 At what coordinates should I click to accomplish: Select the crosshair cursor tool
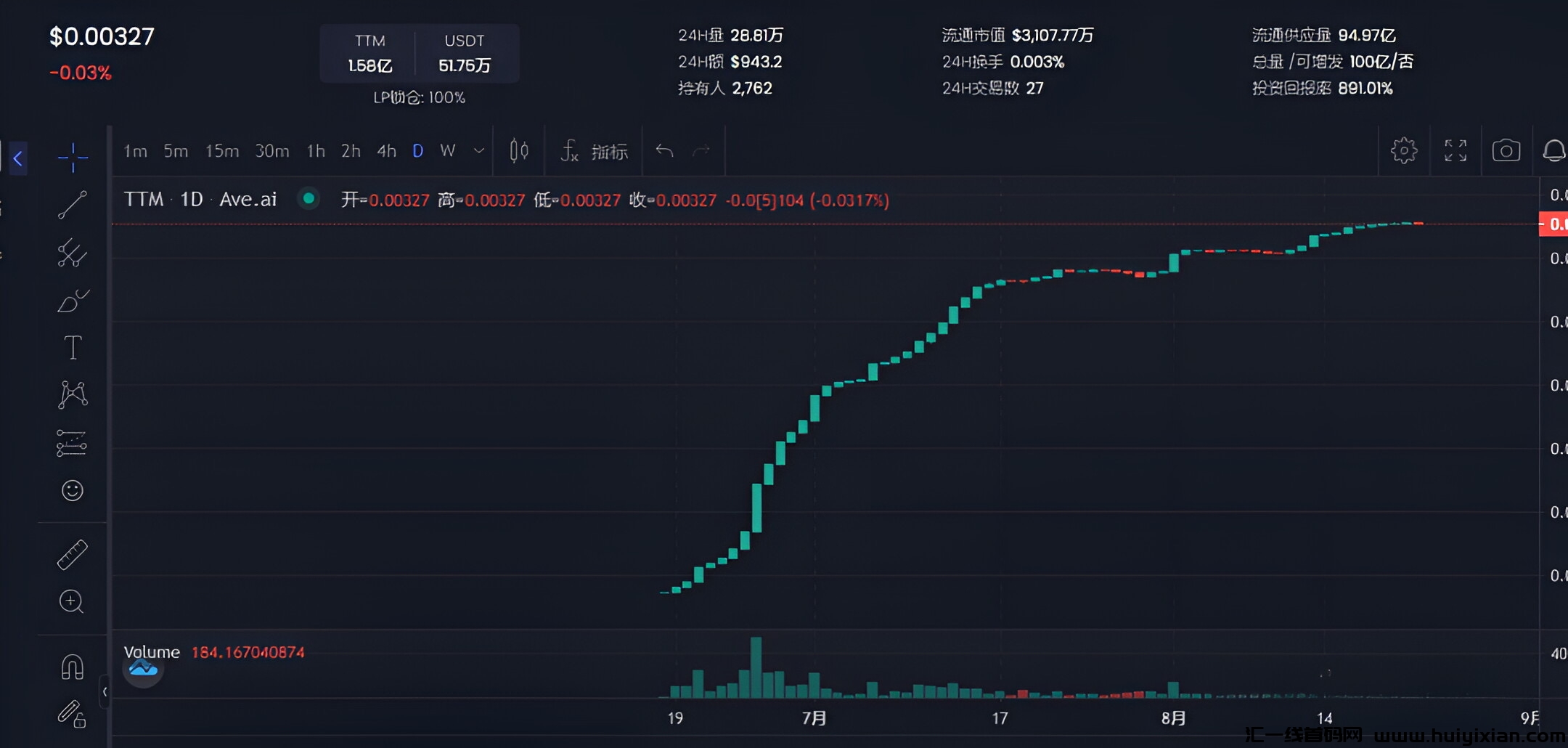[x=73, y=157]
